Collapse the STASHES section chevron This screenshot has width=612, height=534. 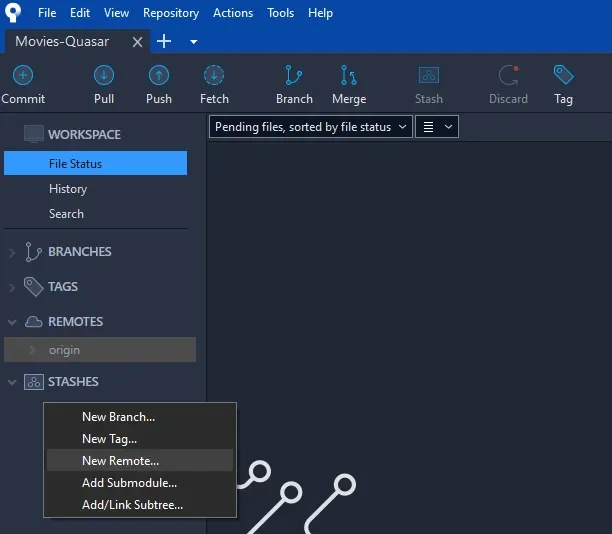(x=12, y=382)
